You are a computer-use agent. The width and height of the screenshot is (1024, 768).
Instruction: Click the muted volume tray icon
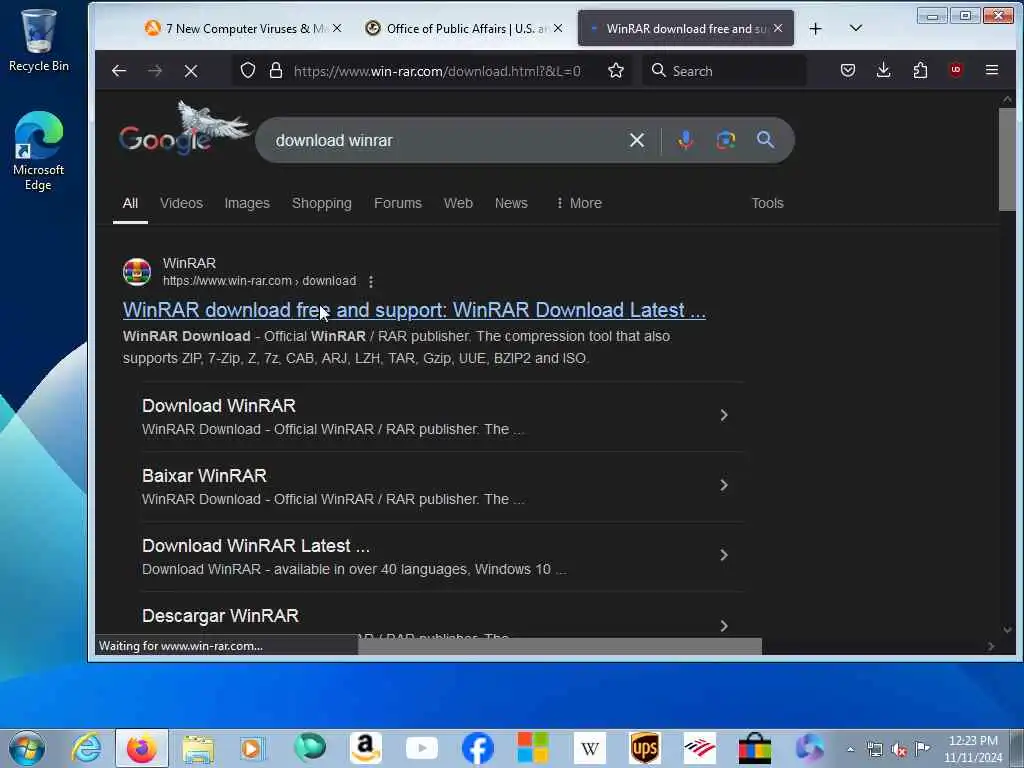coord(899,750)
